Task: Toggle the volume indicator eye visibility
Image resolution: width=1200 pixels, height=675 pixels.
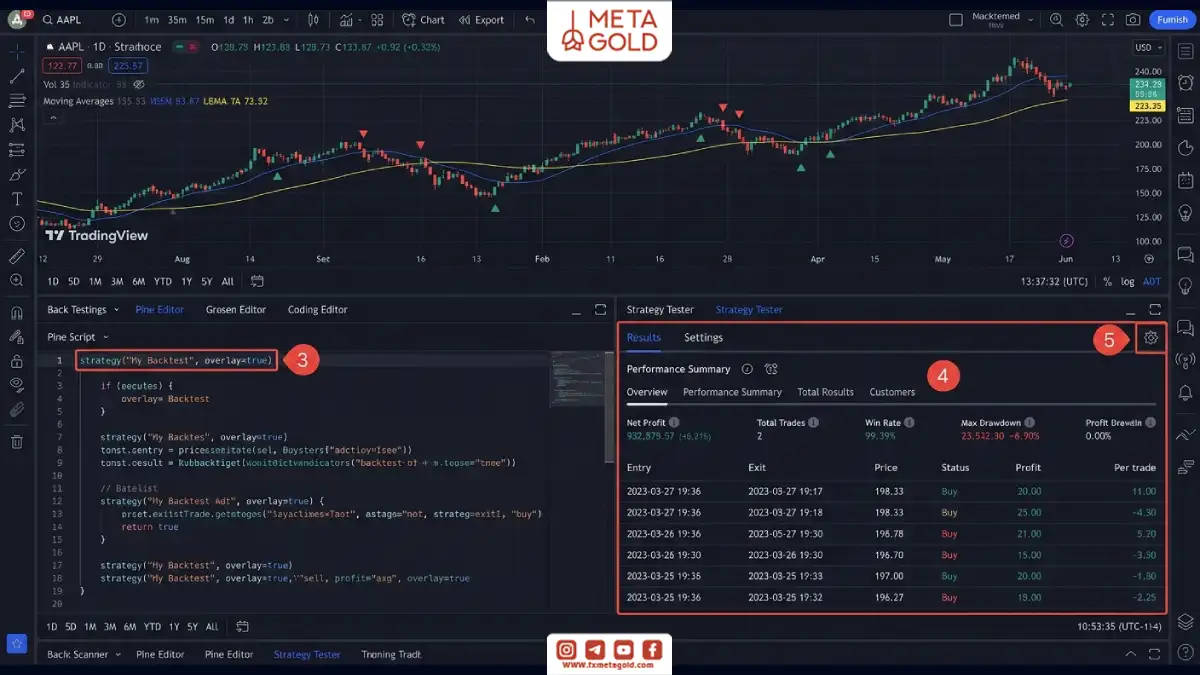Action: point(141,85)
